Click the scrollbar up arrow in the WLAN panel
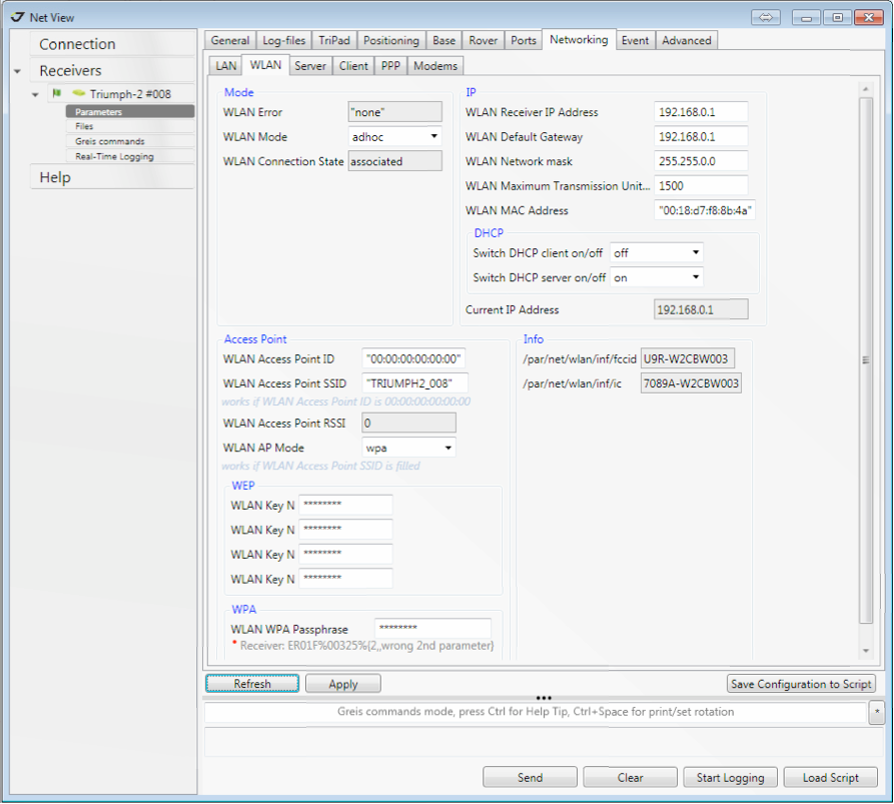This screenshot has width=894, height=804. [x=865, y=89]
